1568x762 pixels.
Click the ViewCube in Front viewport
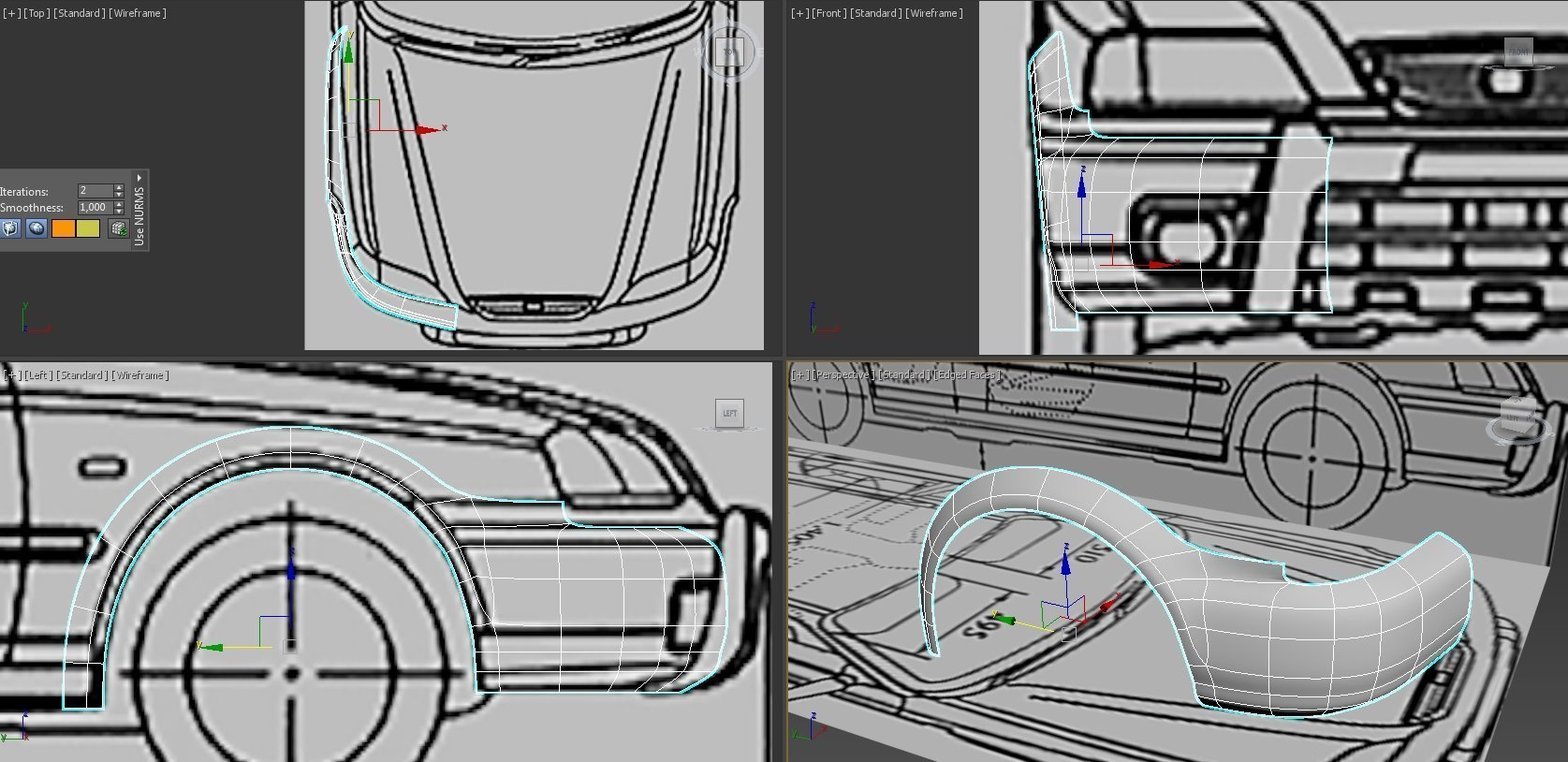tap(1517, 51)
